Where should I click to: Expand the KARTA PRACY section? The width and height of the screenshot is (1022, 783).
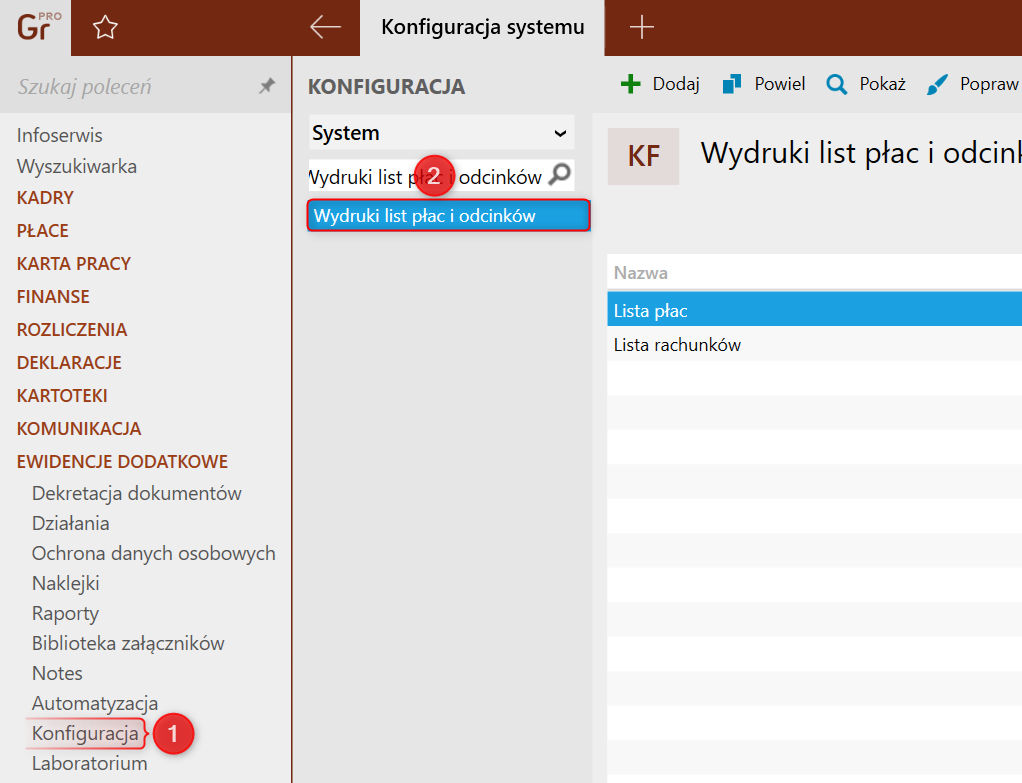click(x=74, y=263)
